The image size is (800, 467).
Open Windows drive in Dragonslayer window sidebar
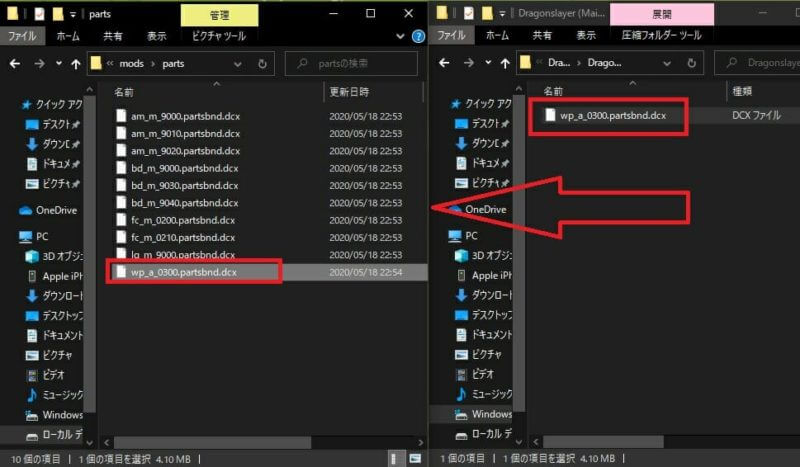click(x=483, y=413)
